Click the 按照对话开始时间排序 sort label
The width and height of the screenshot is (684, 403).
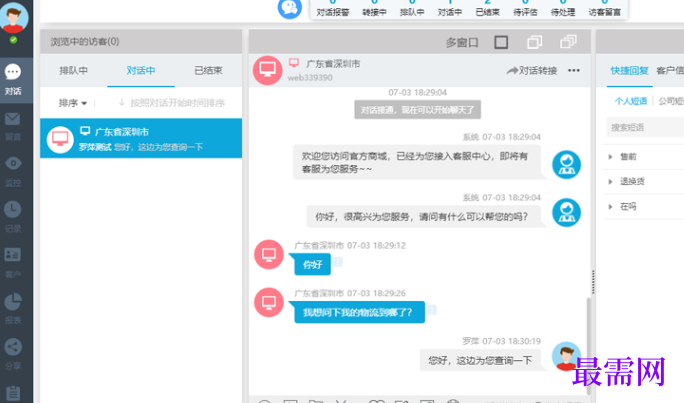[178, 103]
